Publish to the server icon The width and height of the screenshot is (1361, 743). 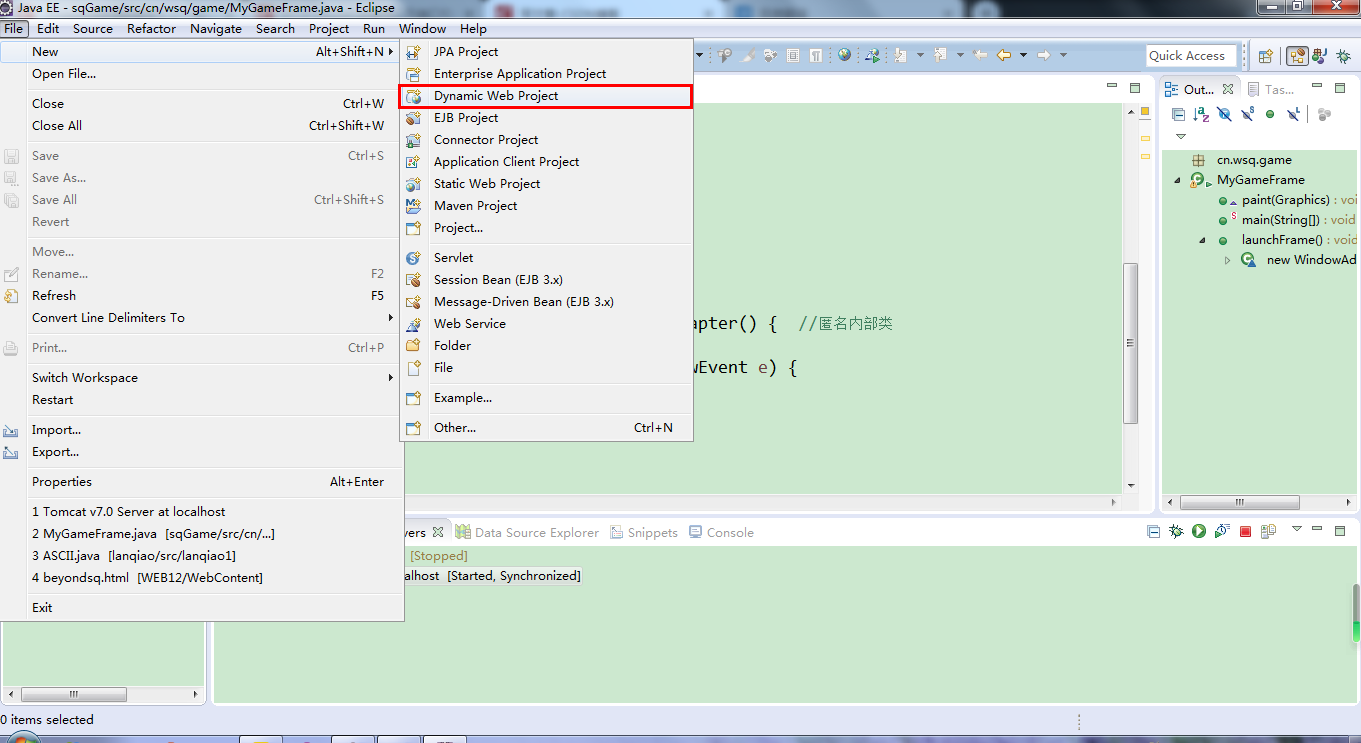pos(1268,531)
